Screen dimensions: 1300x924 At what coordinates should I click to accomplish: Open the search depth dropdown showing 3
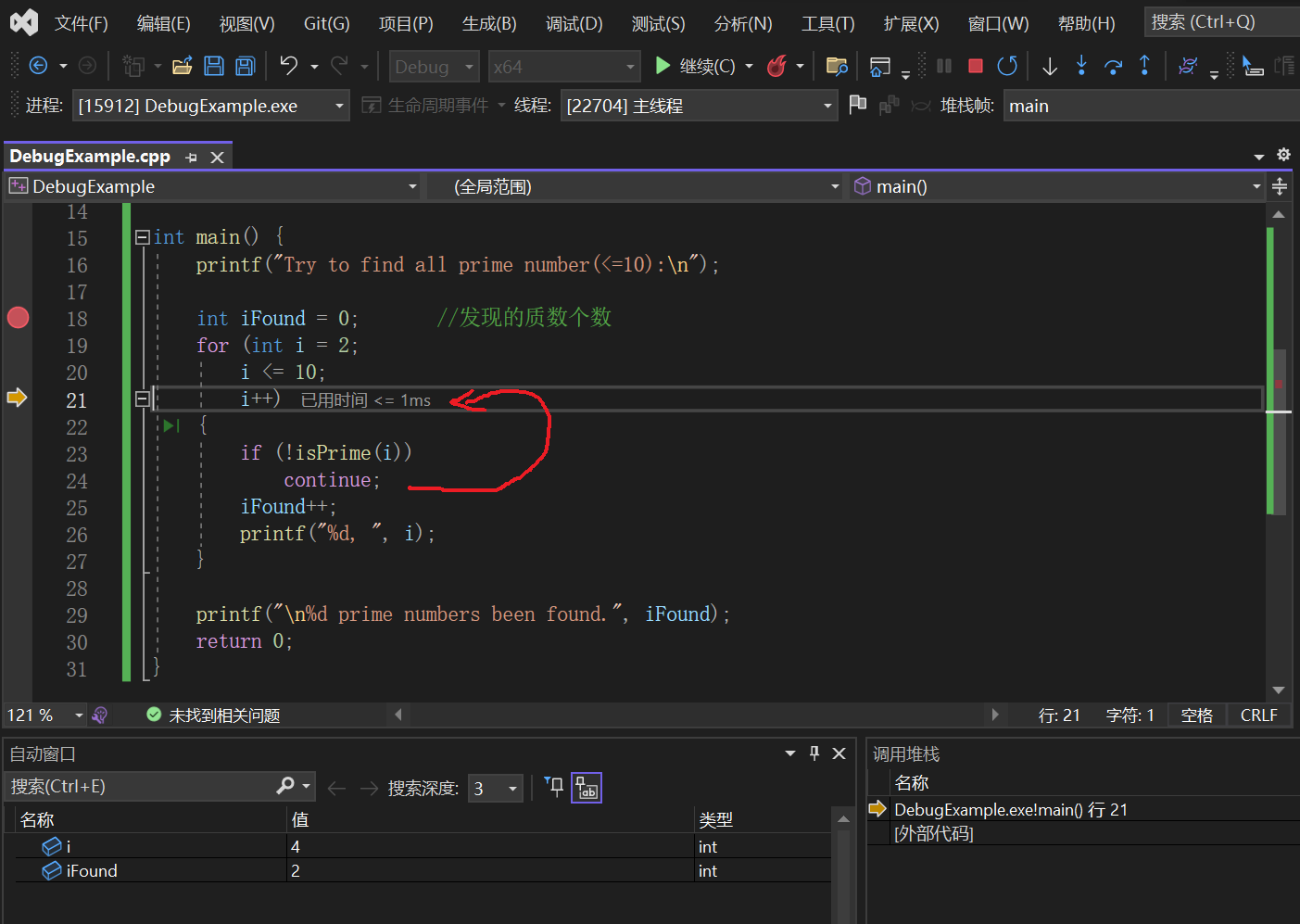click(x=496, y=789)
